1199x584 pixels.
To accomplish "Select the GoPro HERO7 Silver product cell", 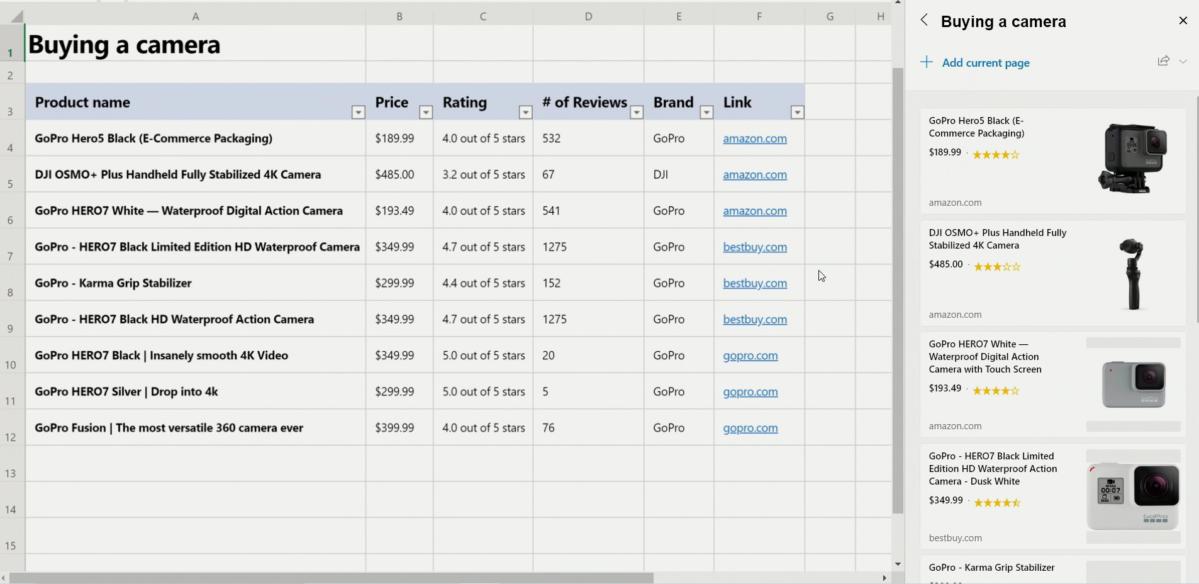I will (x=196, y=391).
